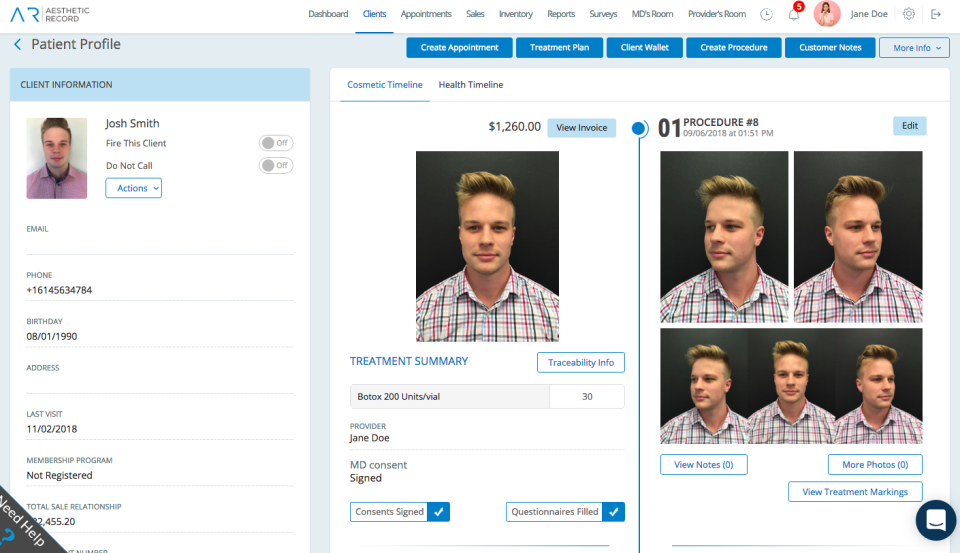Switch to the Cosmetic Timeline tab
Image resolution: width=960 pixels, height=553 pixels.
point(384,85)
